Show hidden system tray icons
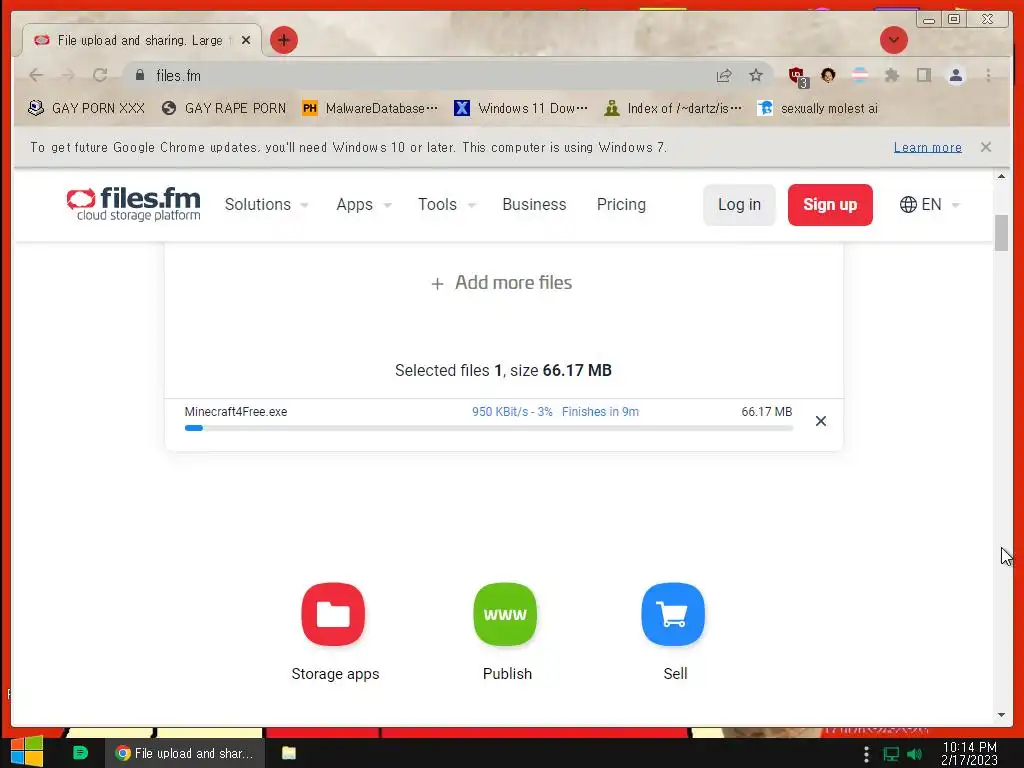 pos(866,754)
